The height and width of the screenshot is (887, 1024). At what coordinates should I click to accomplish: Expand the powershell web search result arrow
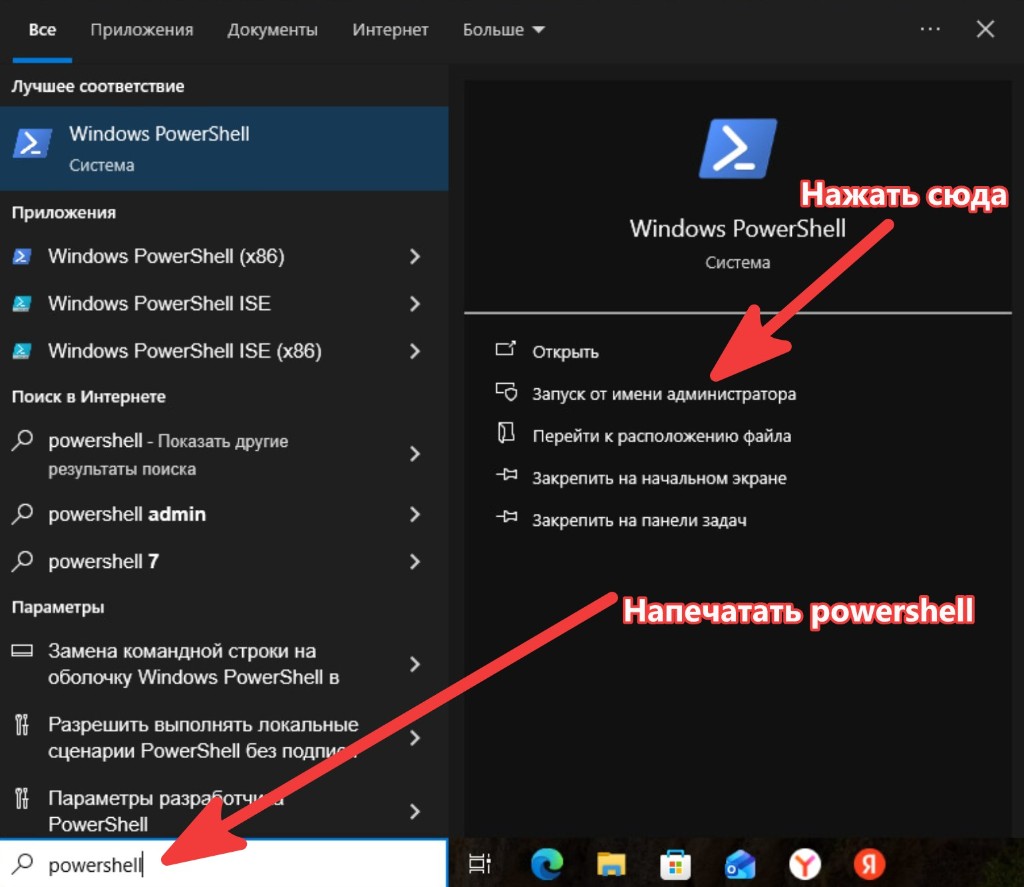coord(415,454)
